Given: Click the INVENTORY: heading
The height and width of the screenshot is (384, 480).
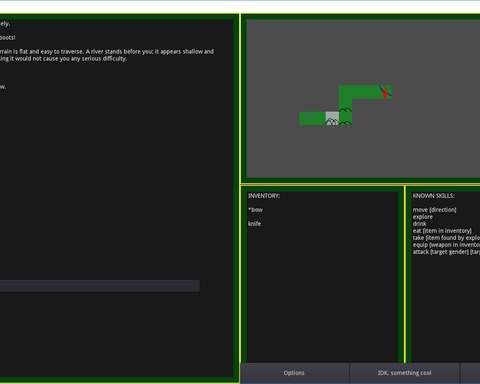Looking at the screenshot, I should click(264, 196).
